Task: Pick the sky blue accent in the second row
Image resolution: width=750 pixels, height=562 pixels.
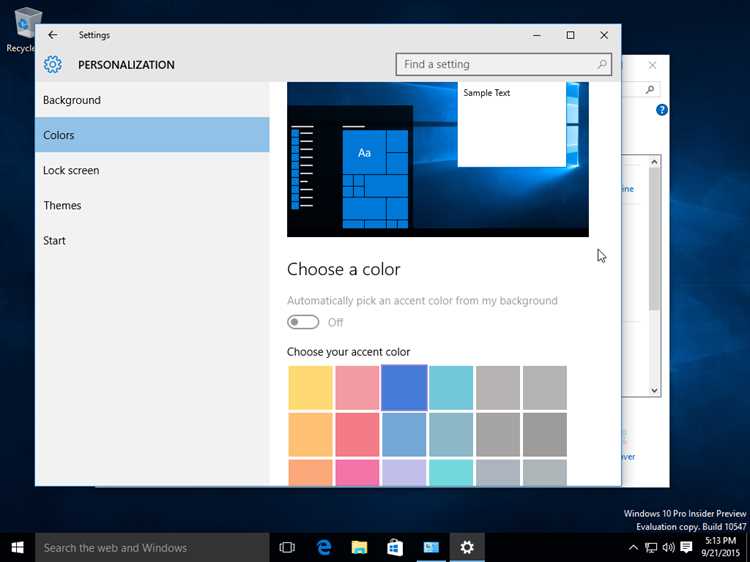Action: [404, 435]
